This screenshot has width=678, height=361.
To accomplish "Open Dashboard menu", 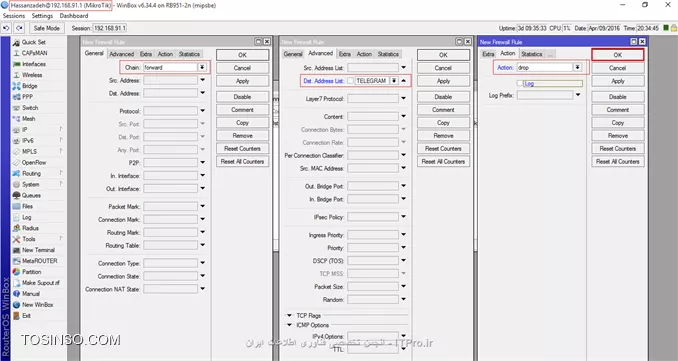I will click(x=74, y=16).
